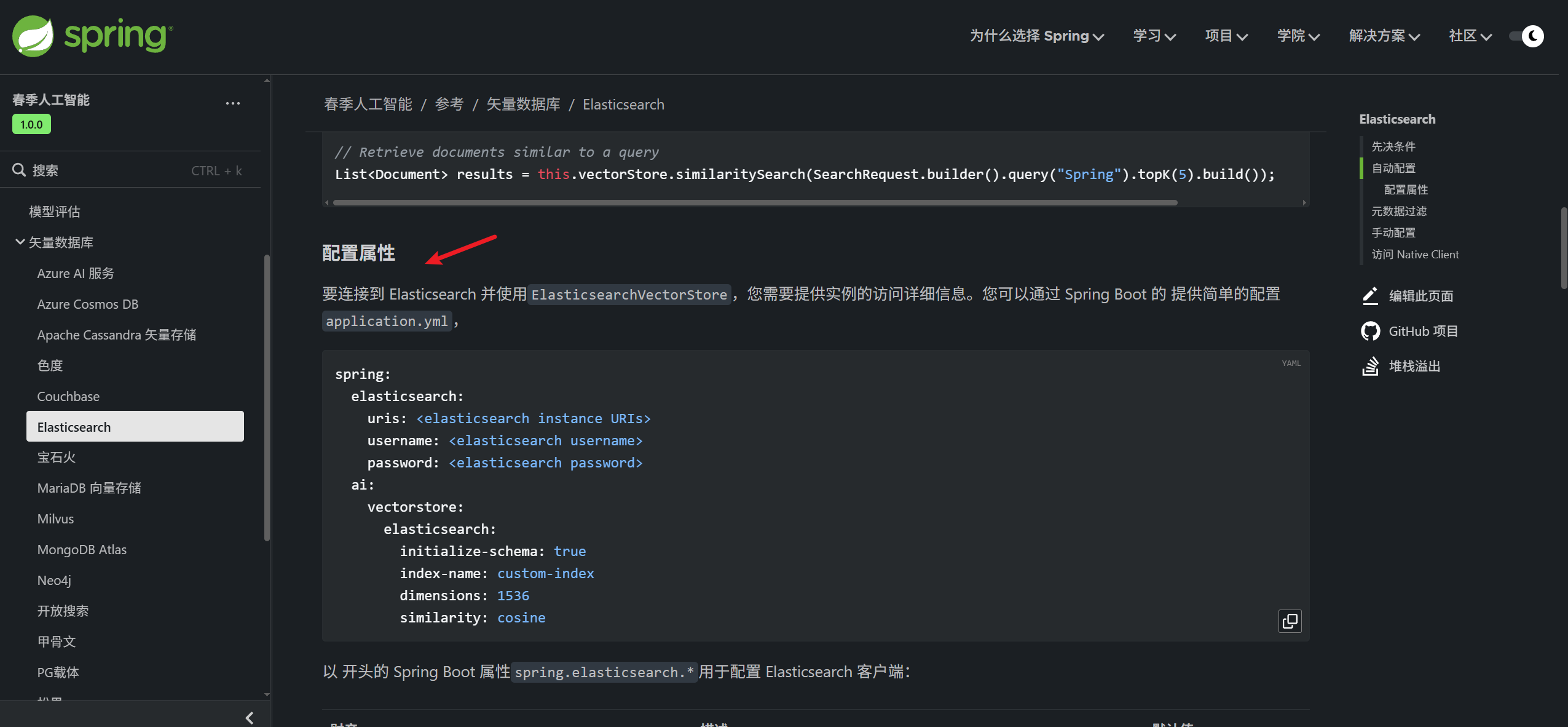Viewport: 1568px width, 727px height.
Task: Collapse the sidebar with left chevron
Action: click(250, 717)
